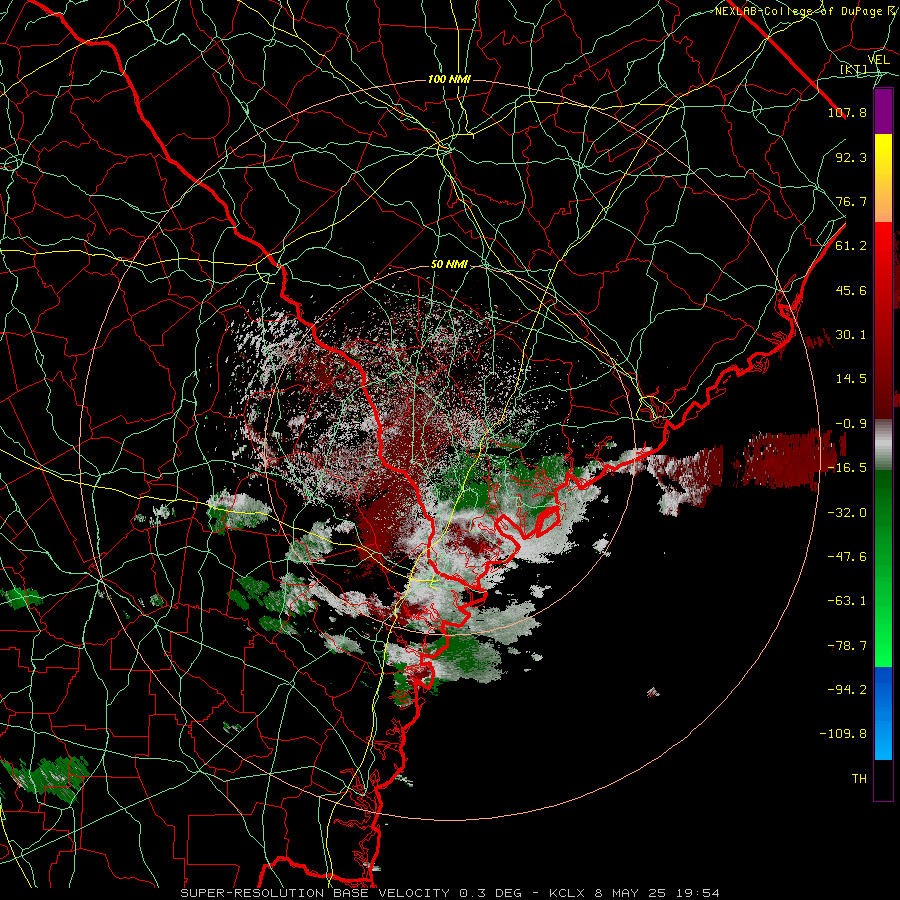Click the 14.5 velocity scale value
The image size is (900, 900).
851,379
